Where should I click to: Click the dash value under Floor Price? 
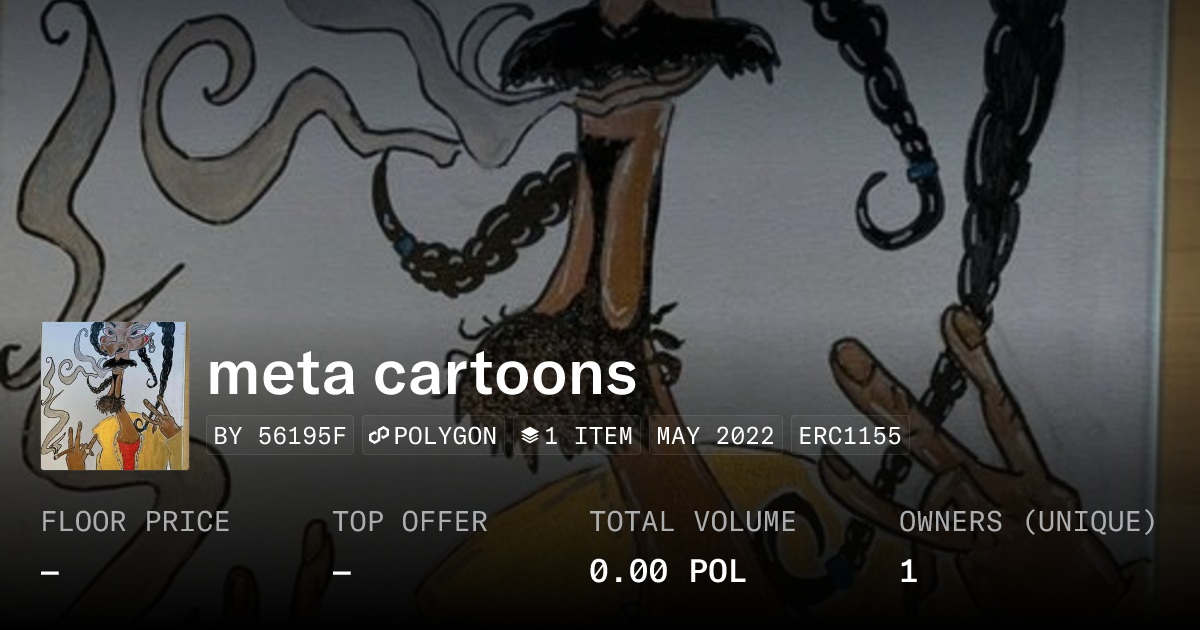pyautogui.click(x=50, y=572)
